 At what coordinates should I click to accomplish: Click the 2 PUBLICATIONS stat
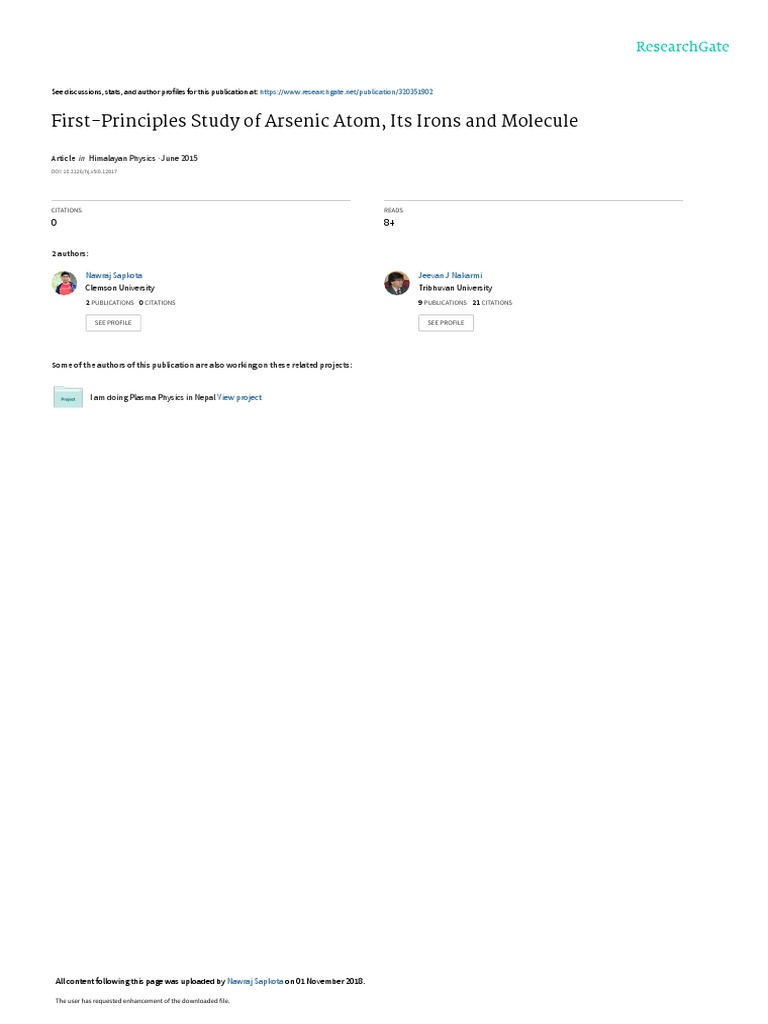click(110, 303)
